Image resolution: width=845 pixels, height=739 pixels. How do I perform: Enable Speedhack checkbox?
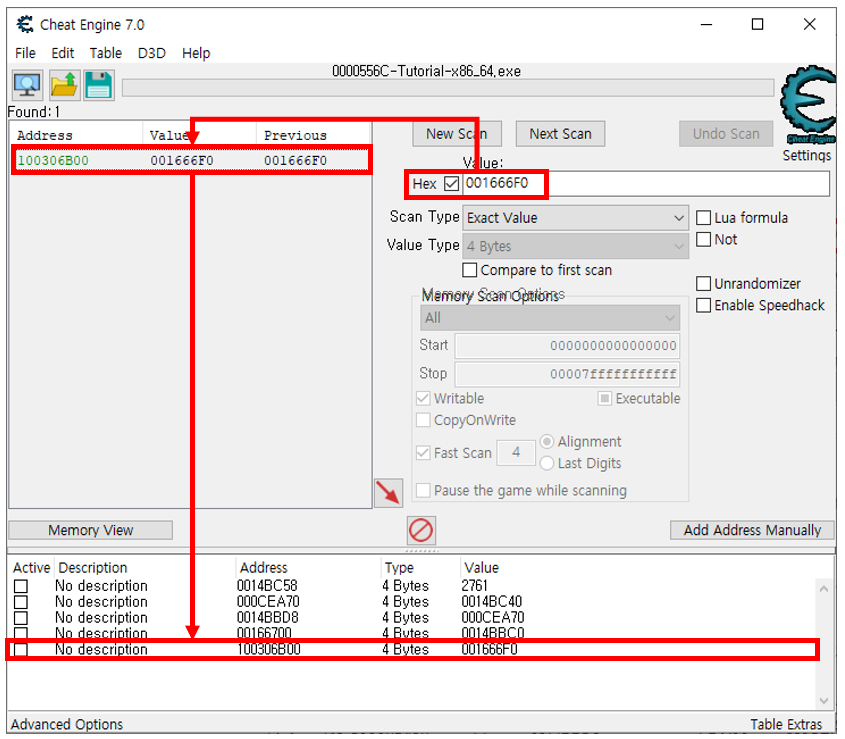[703, 305]
